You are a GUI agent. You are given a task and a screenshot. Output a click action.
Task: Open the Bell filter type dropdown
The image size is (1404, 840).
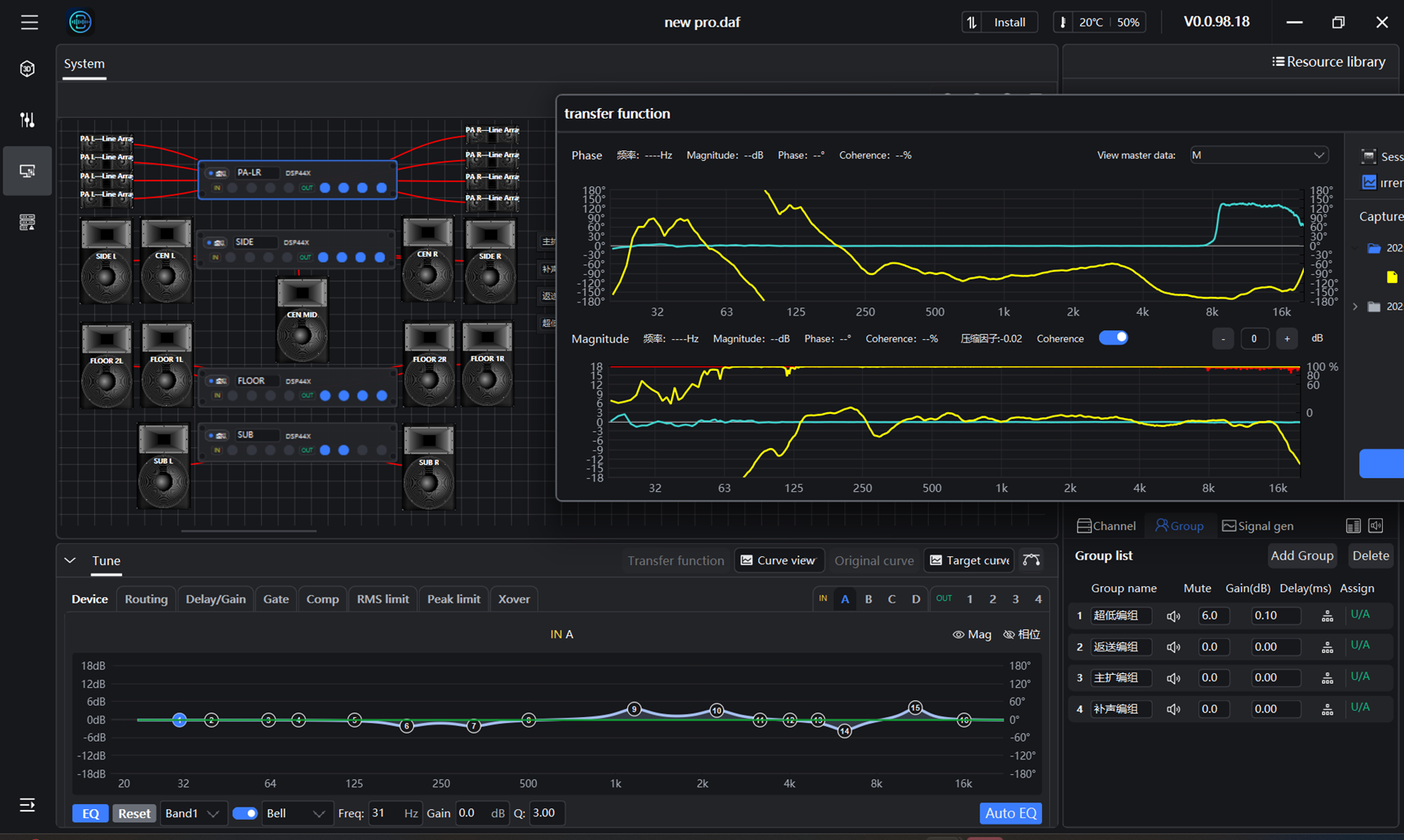tap(295, 813)
